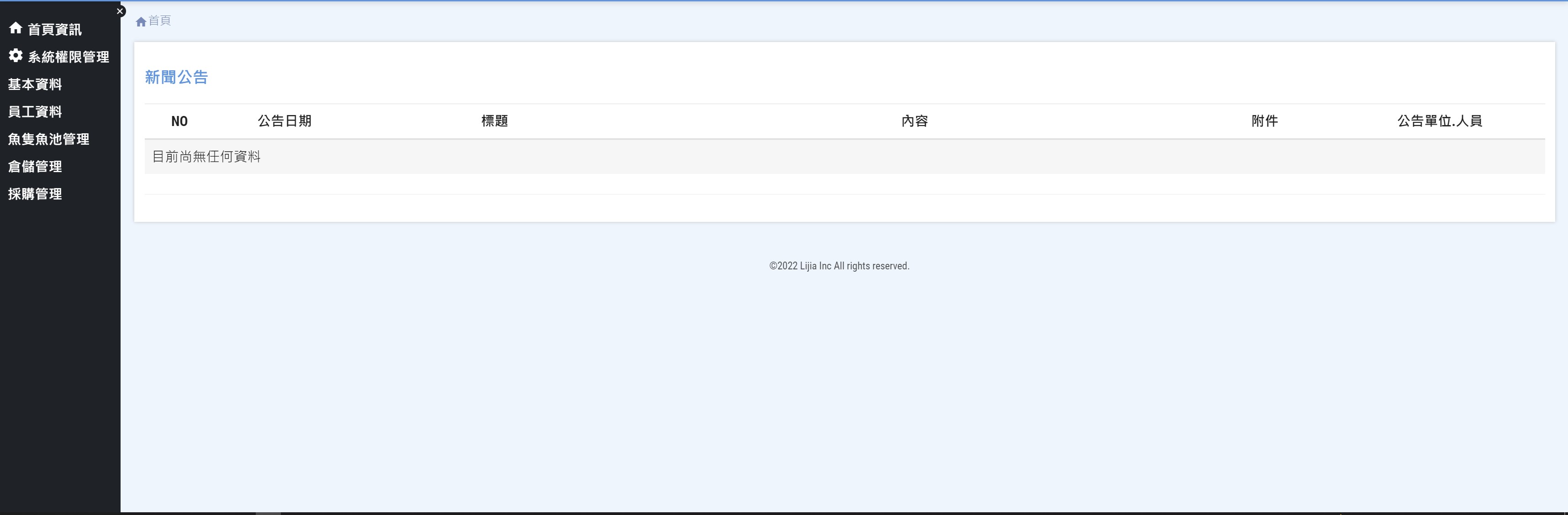The image size is (1568, 515).
Task: Click the 目前尚無任何資料 row
Action: [x=844, y=157]
